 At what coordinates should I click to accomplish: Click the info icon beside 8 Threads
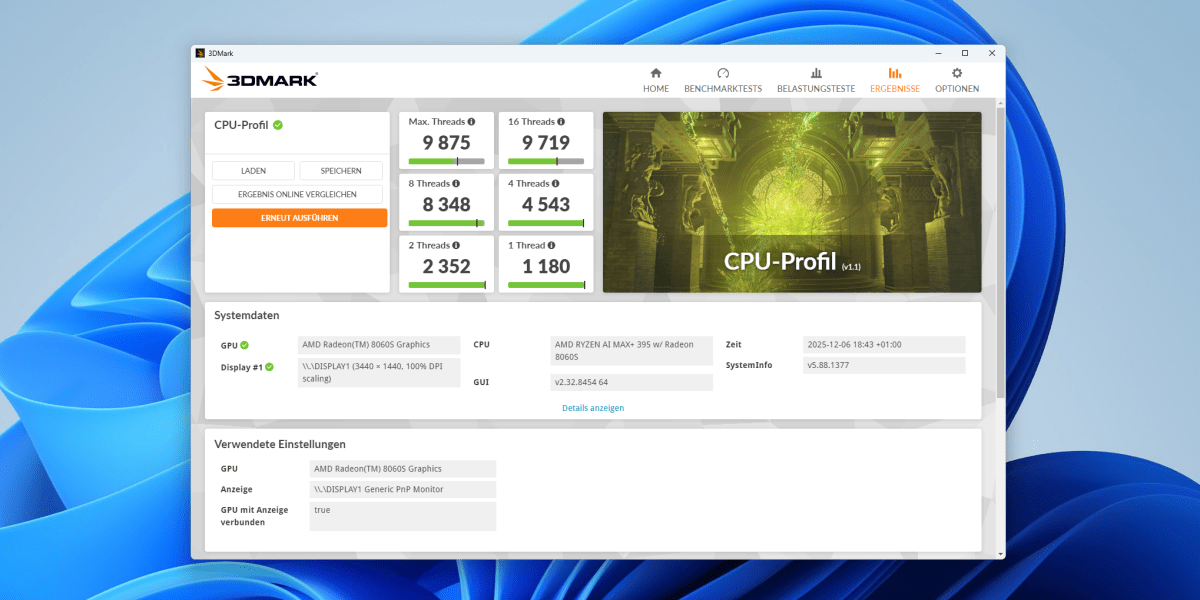(x=456, y=183)
